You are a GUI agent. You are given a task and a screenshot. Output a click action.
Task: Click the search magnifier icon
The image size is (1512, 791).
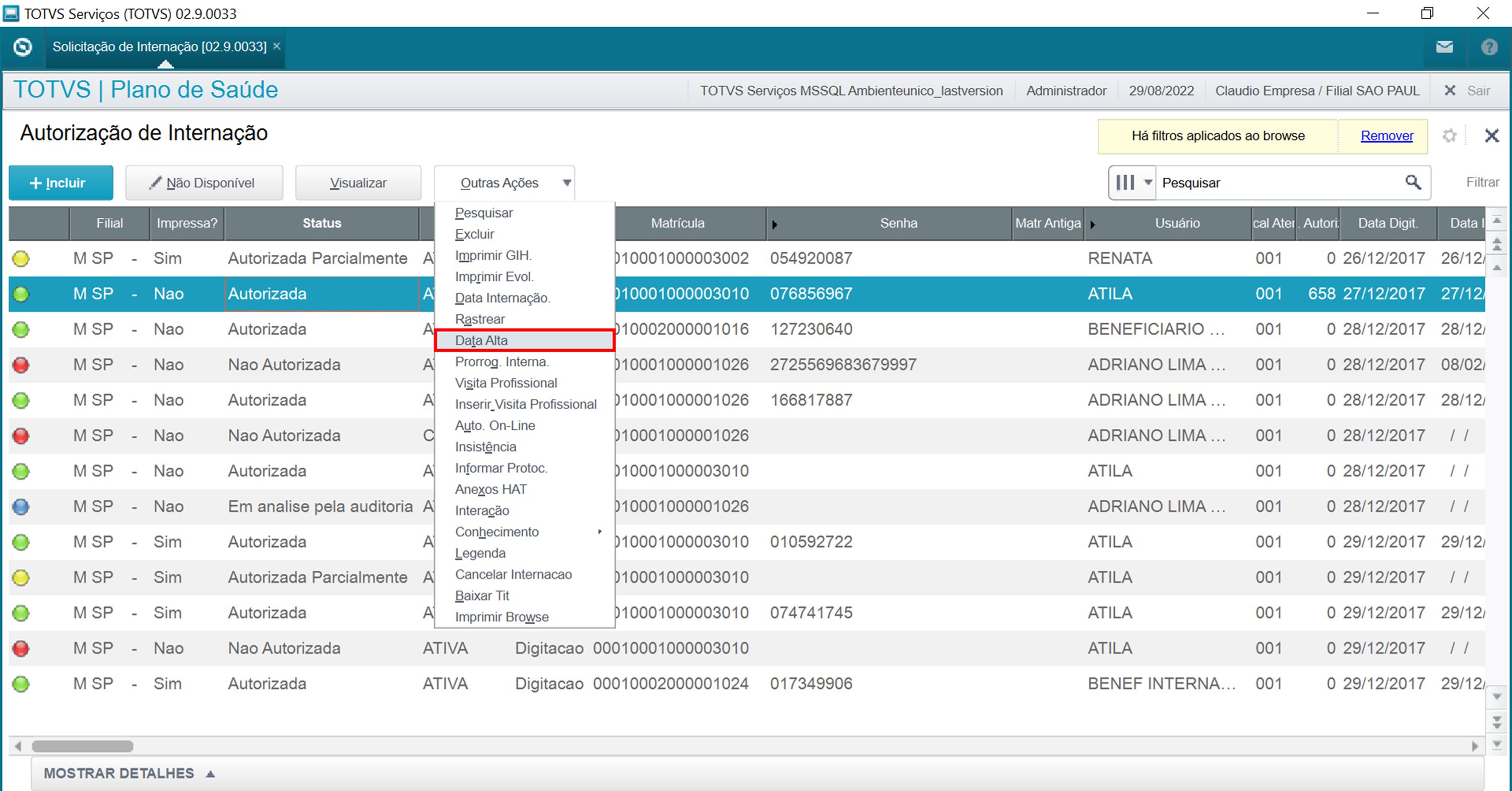pyautogui.click(x=1413, y=182)
